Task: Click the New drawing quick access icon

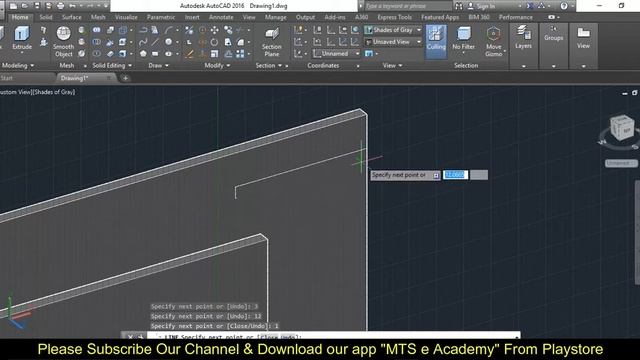Action: point(13,6)
